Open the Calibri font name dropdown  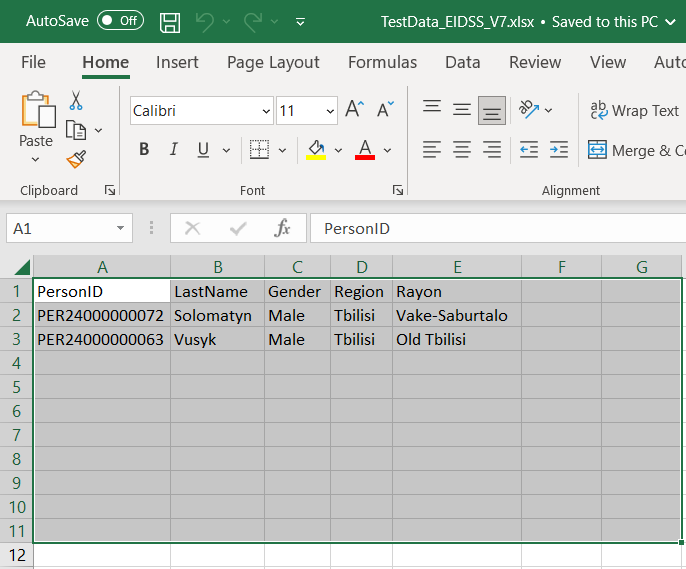tap(266, 111)
